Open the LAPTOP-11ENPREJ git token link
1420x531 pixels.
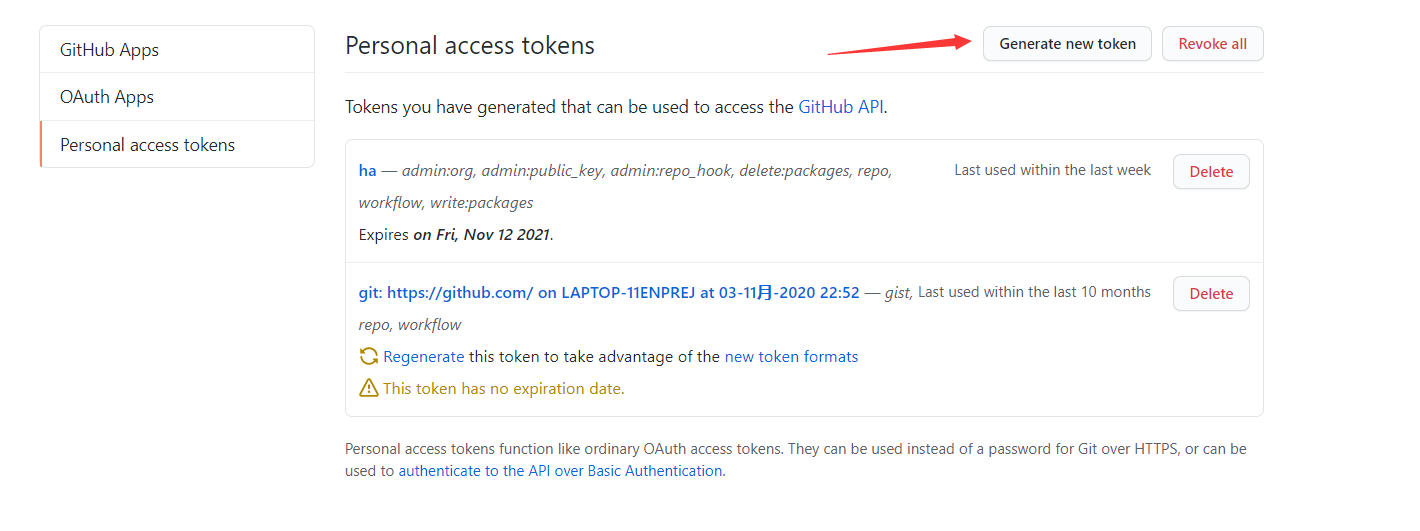click(x=609, y=293)
